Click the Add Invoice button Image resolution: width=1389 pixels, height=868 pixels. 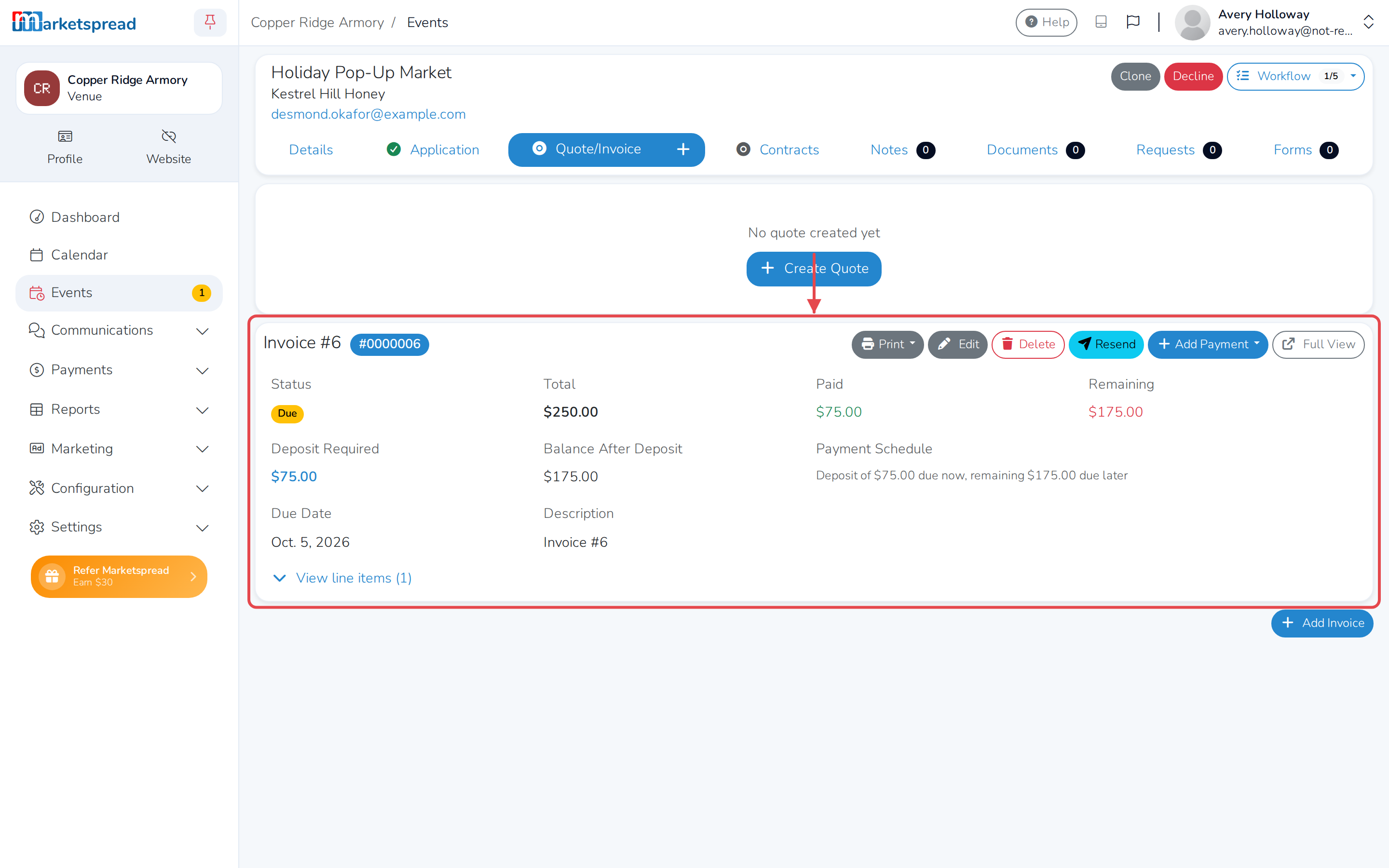point(1322,624)
